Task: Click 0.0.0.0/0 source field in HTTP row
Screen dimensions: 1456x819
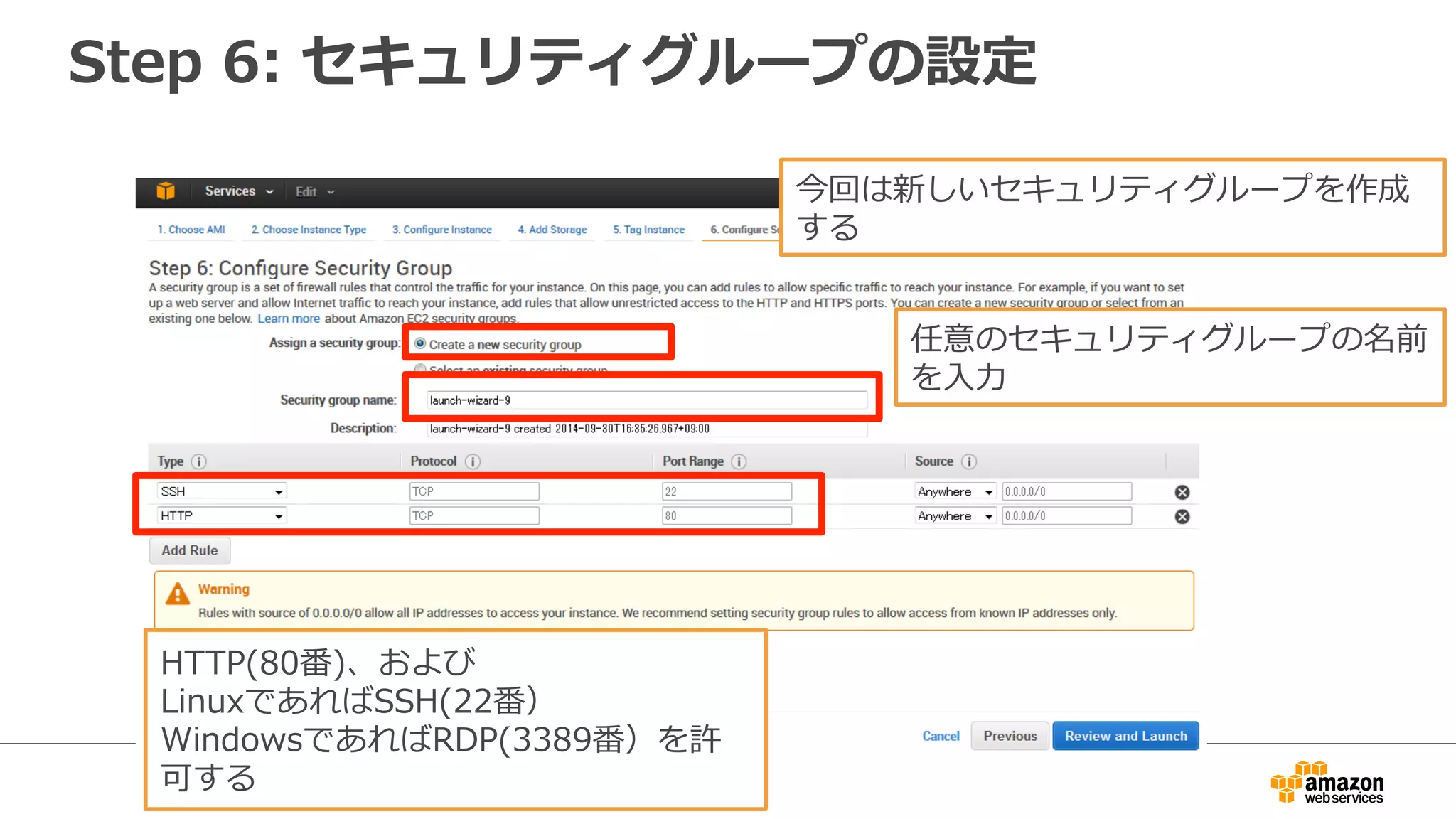Action: (1066, 515)
